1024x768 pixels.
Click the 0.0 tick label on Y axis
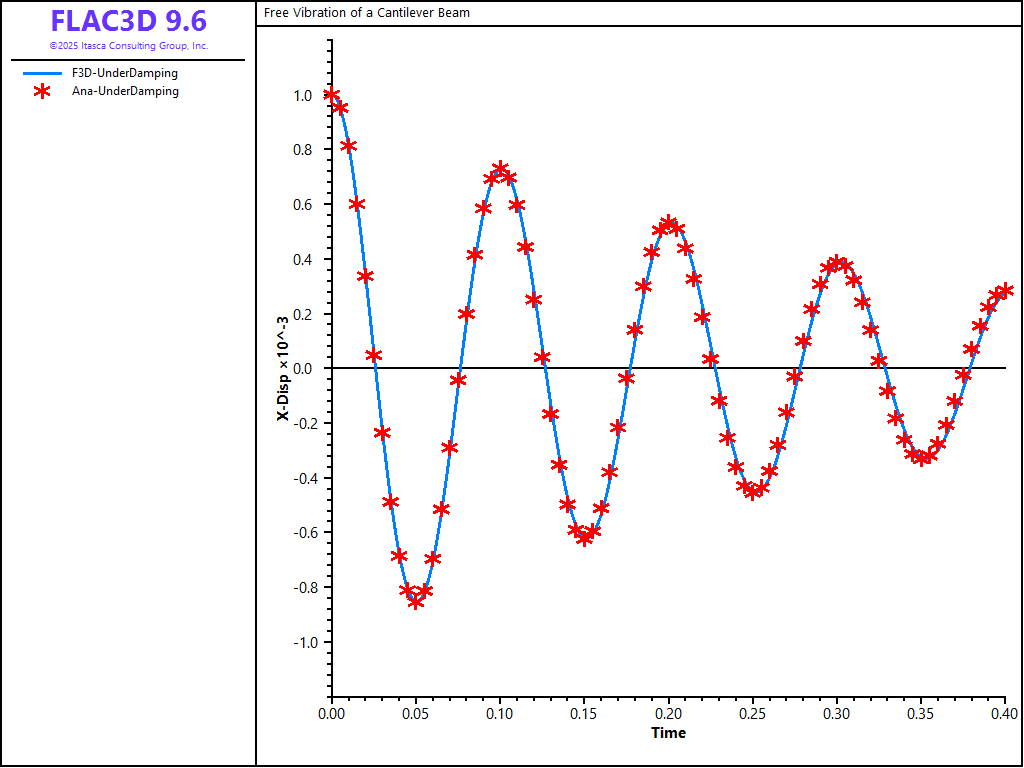tap(302, 369)
